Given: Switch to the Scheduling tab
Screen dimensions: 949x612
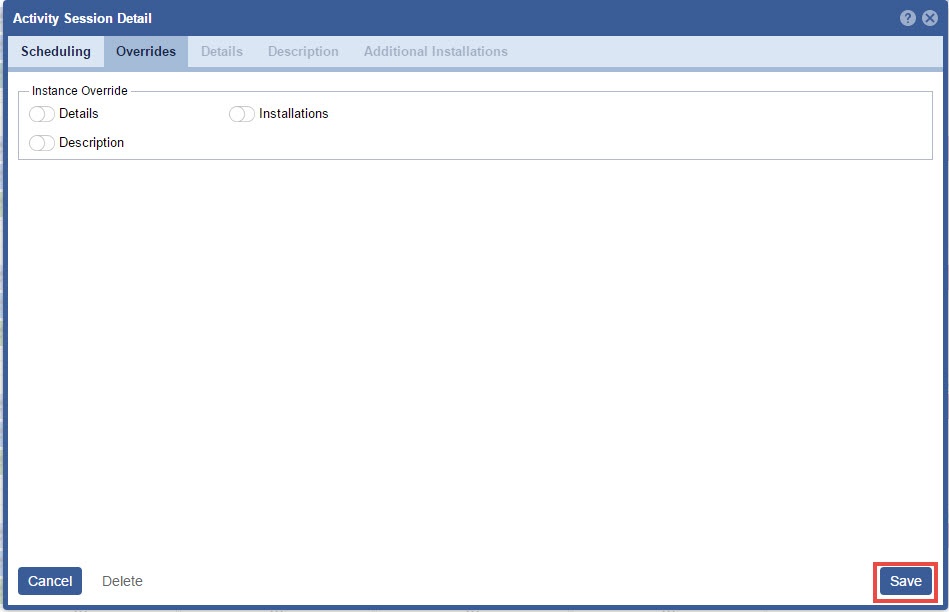Looking at the screenshot, I should pyautogui.click(x=56, y=51).
